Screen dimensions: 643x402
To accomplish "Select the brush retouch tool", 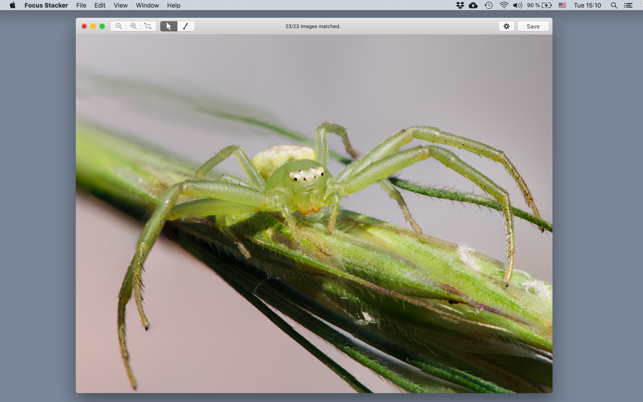I will pos(185,27).
